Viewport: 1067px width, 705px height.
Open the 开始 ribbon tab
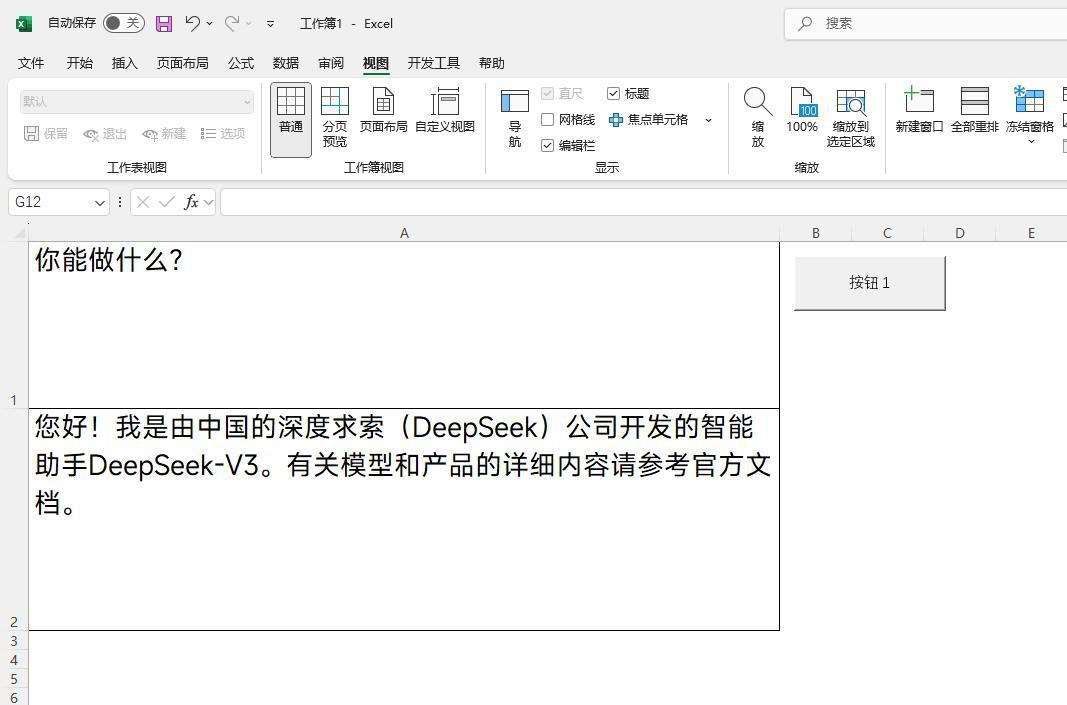[x=78, y=62]
